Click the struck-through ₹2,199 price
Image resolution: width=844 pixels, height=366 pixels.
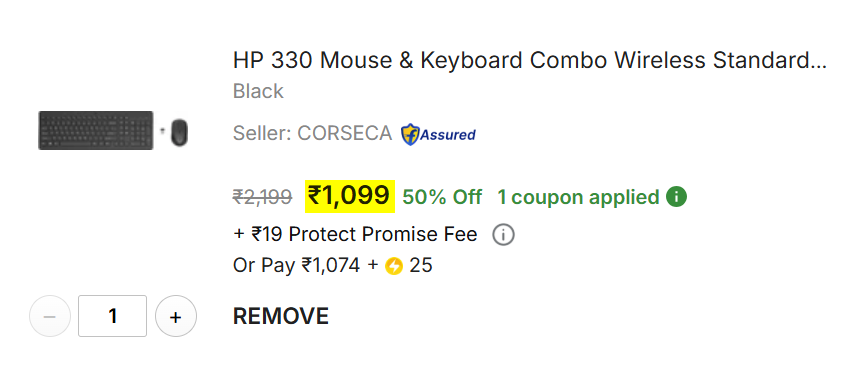coord(262,197)
